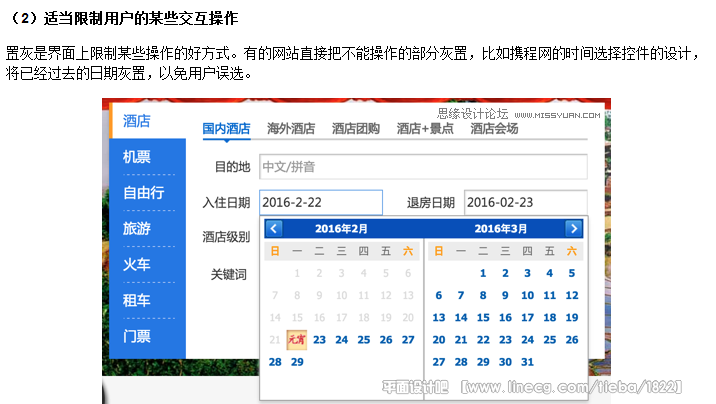
Task: Pick March 5 in the calendar
Action: pos(572,273)
